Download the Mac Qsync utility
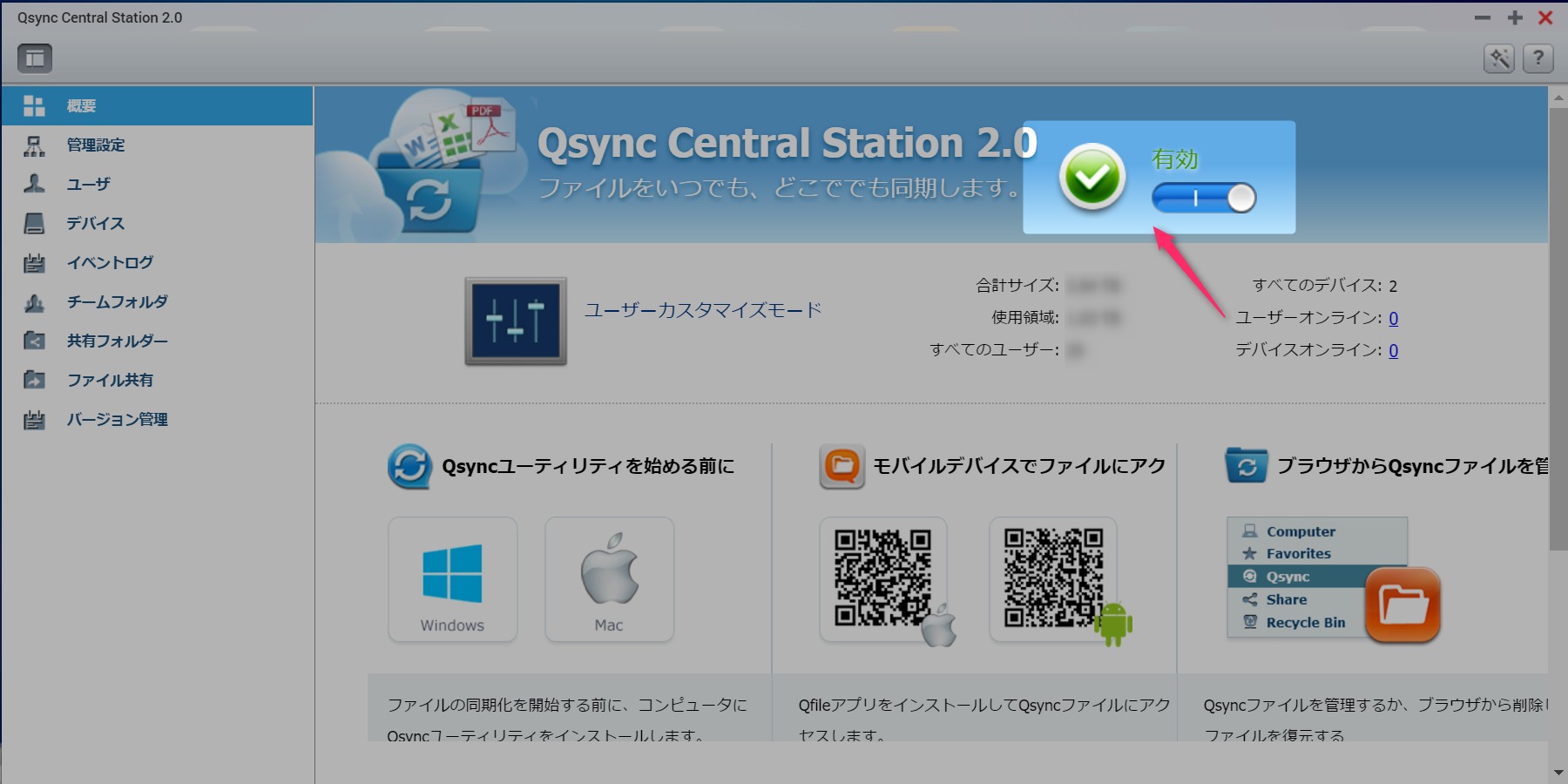Viewport: 1568px width, 784px height. tap(610, 579)
